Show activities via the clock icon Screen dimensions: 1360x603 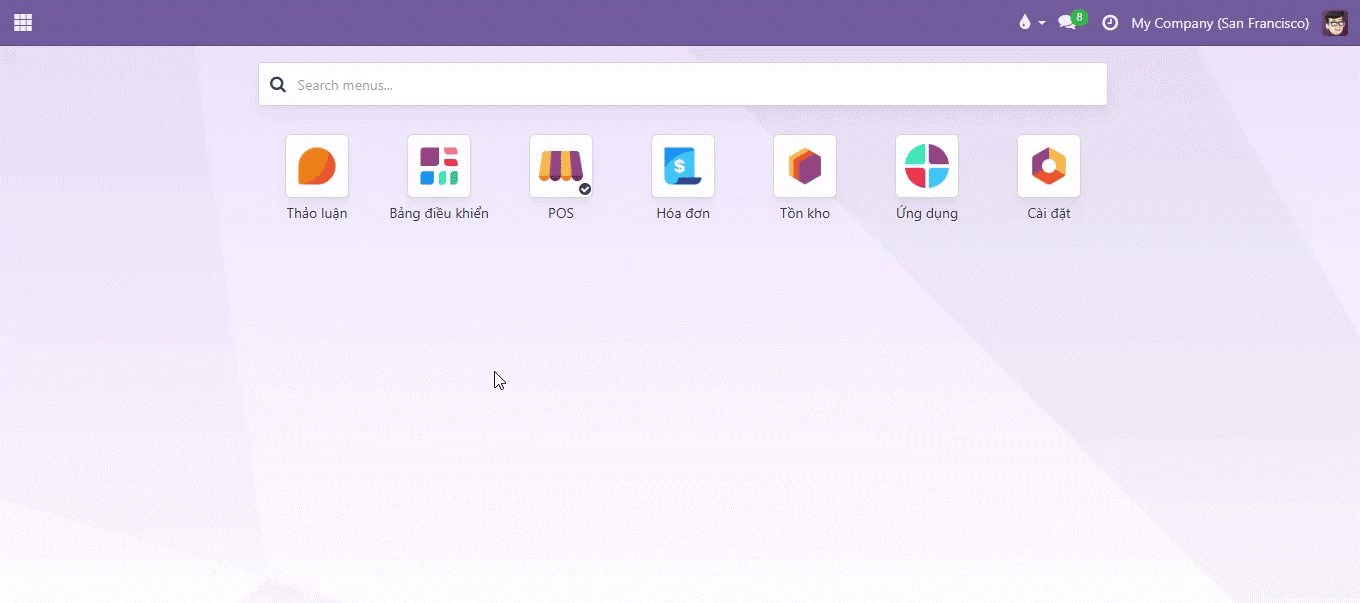point(1110,23)
